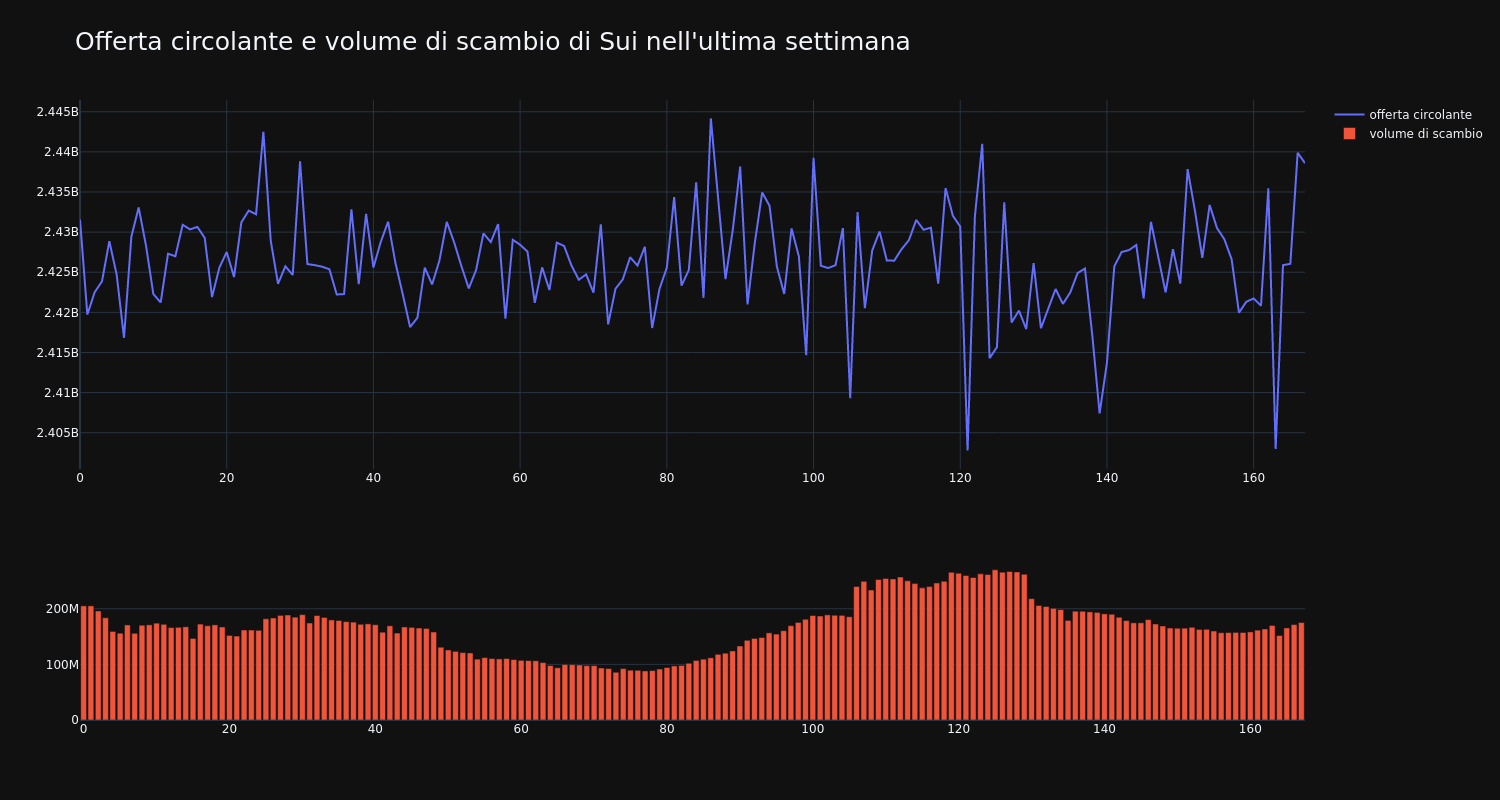The height and width of the screenshot is (800, 1500).
Task: Click x-axis tick 100 on line chart
Action: point(813,478)
